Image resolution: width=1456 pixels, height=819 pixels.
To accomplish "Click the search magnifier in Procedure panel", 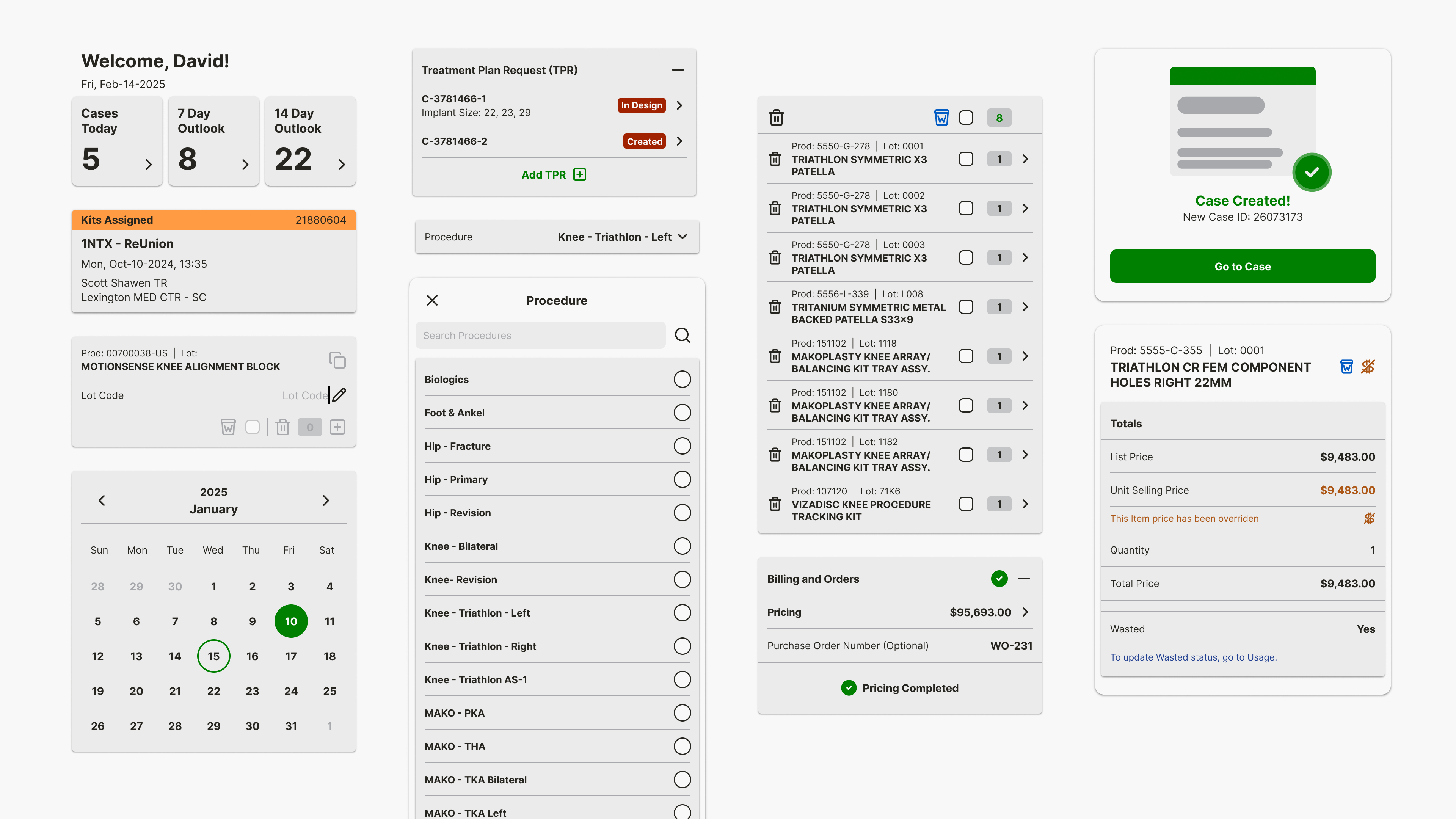I will coord(682,335).
